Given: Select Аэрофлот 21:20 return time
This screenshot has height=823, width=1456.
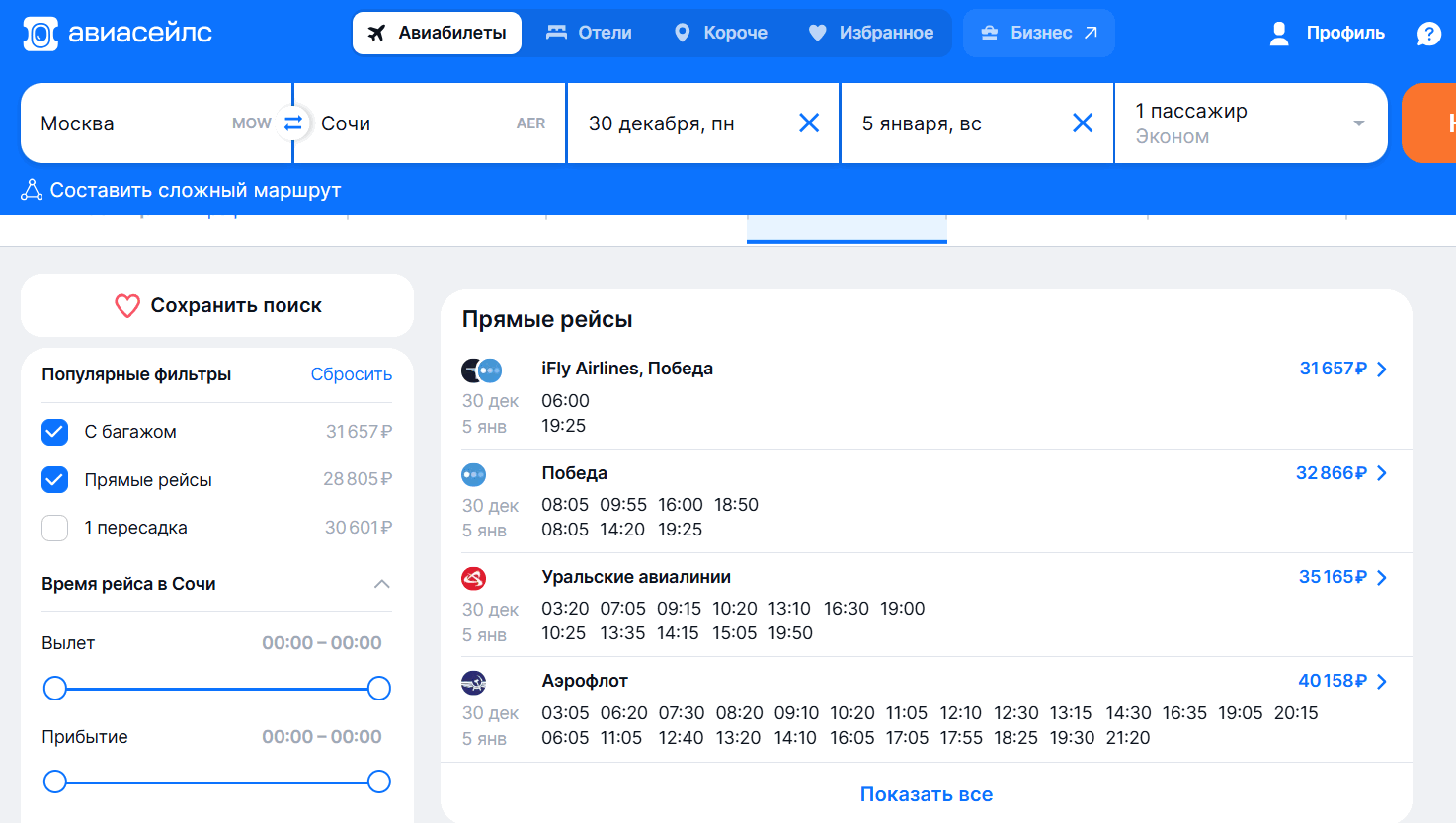Looking at the screenshot, I should (x=1128, y=738).
